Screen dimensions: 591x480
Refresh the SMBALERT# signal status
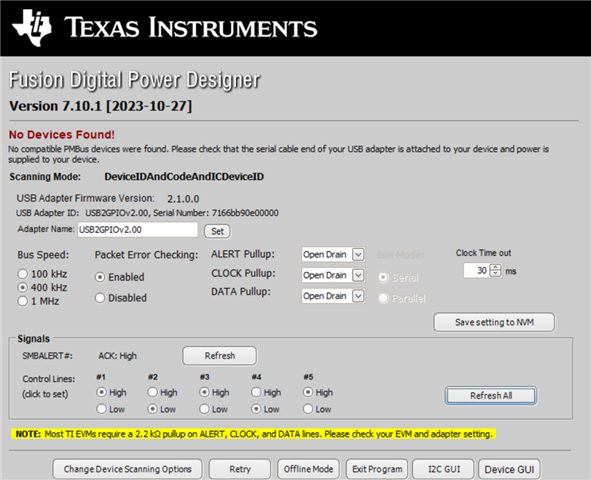[x=220, y=356]
